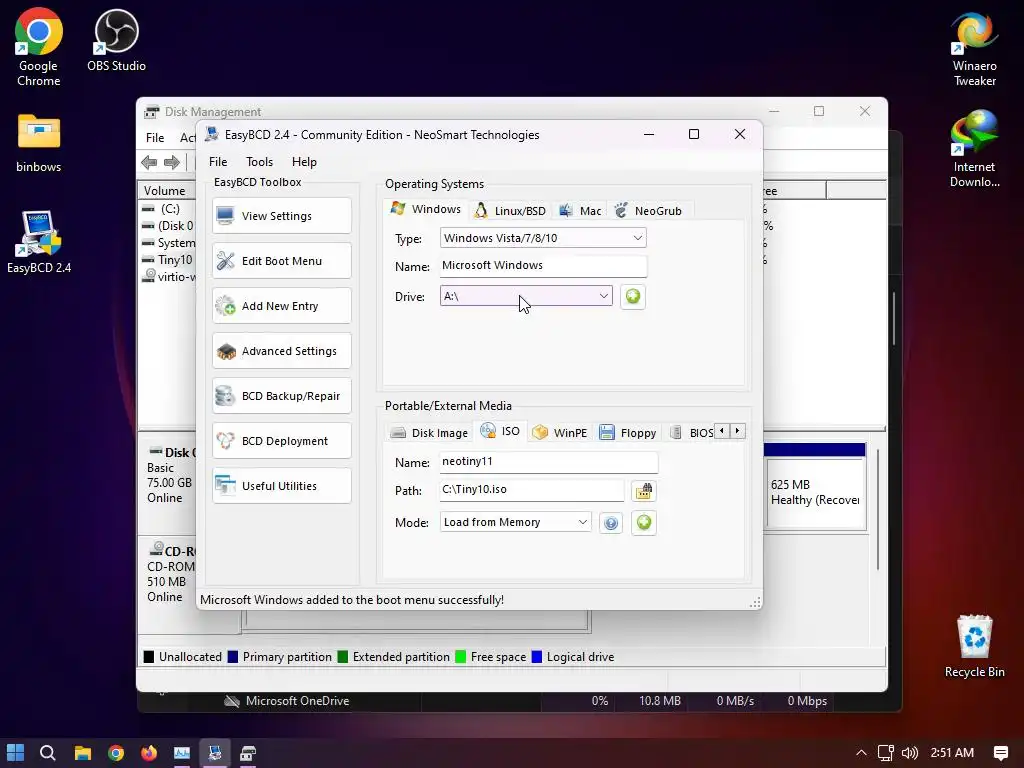Switch to the Floppy tab

tap(628, 433)
